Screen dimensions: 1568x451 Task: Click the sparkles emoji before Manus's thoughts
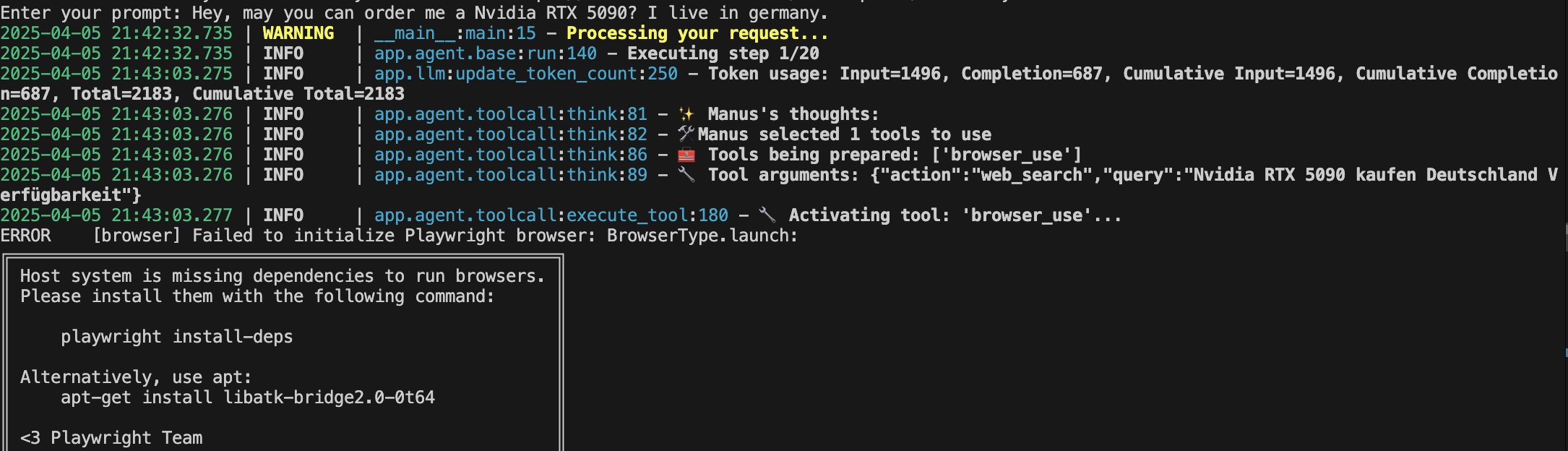click(x=686, y=114)
